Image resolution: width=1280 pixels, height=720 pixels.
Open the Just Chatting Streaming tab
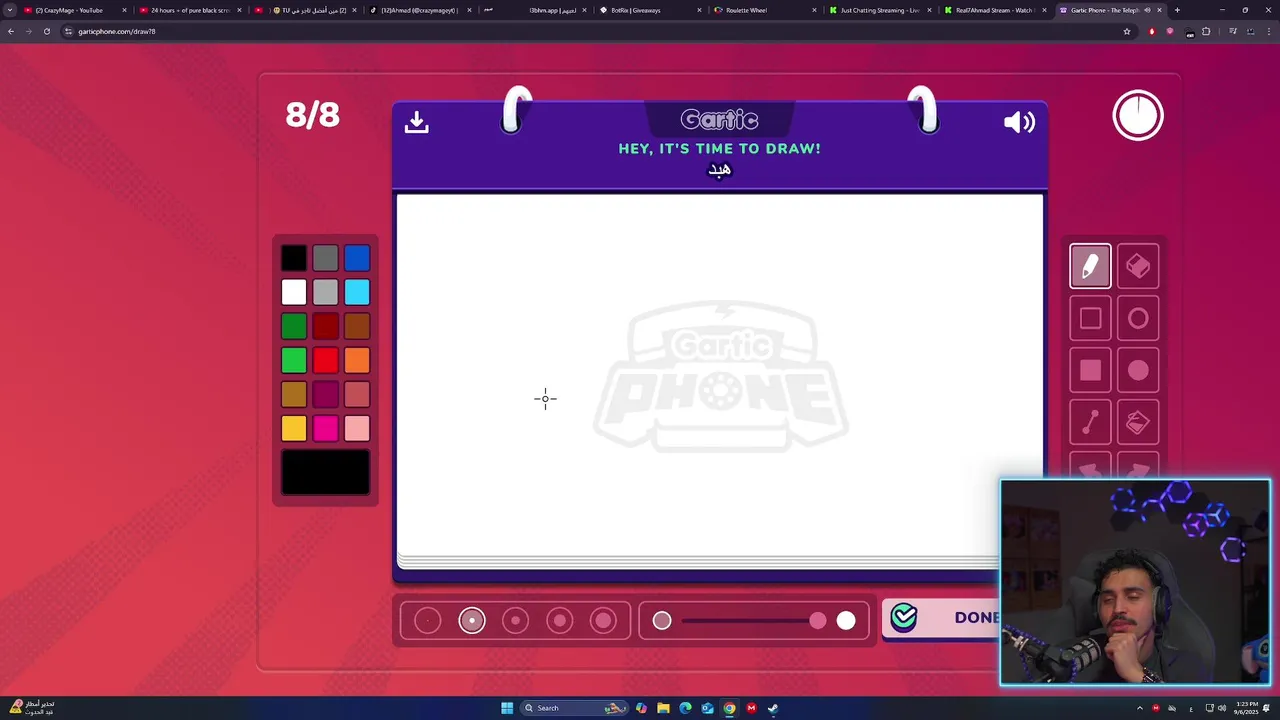click(880, 10)
